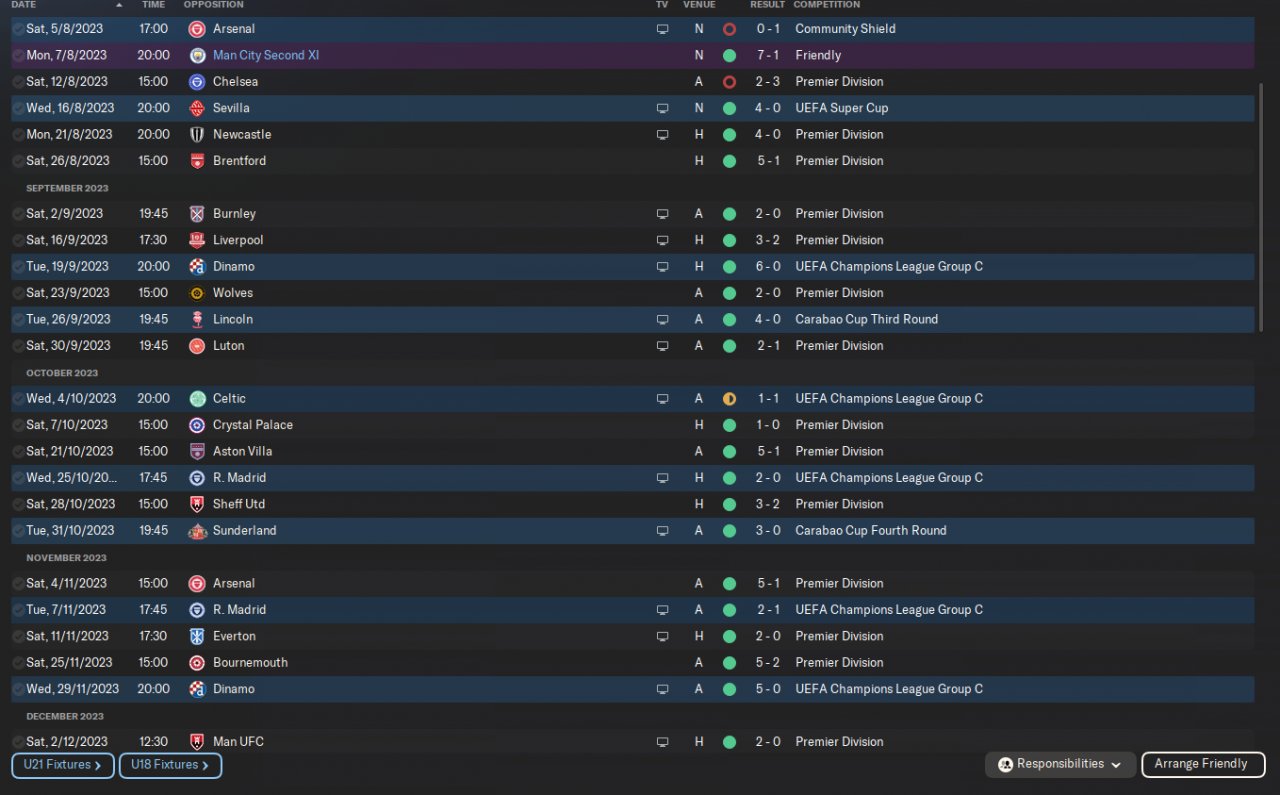Click the TV icon on the Lincoln fixture
The height and width of the screenshot is (795, 1280).
(662, 320)
